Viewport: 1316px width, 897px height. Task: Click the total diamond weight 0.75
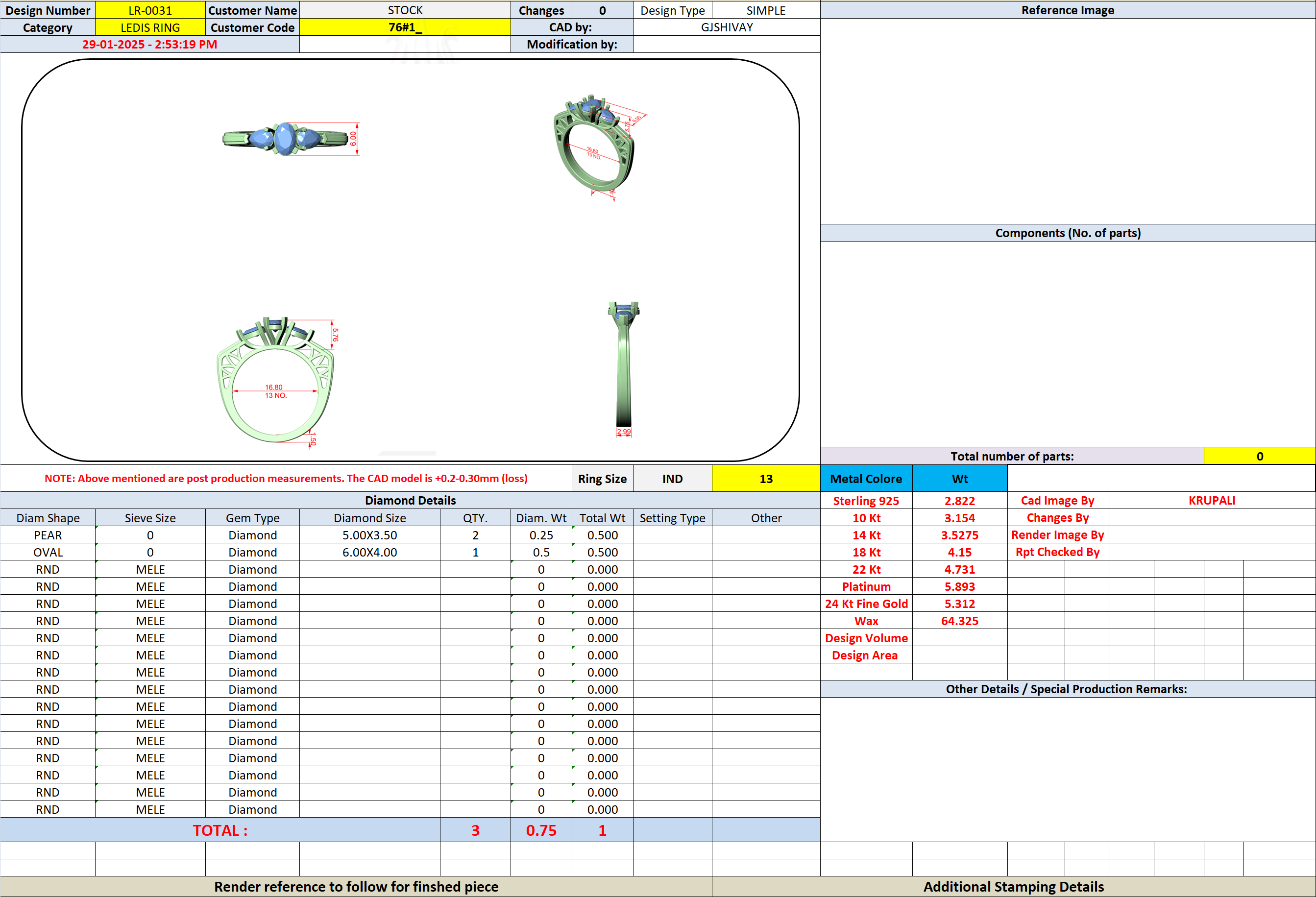click(x=541, y=830)
